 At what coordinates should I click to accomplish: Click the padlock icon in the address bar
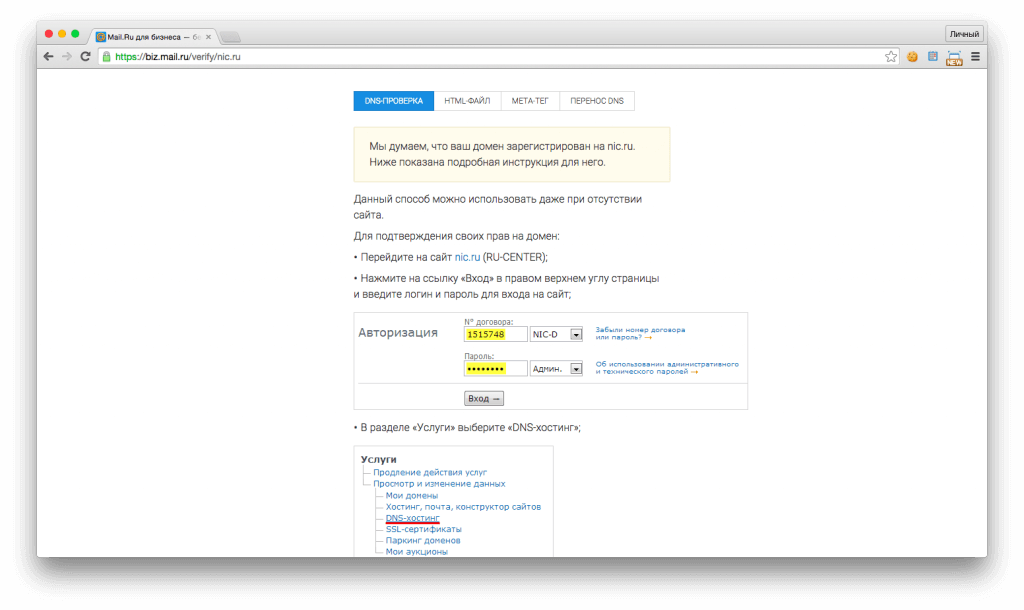click(x=107, y=57)
